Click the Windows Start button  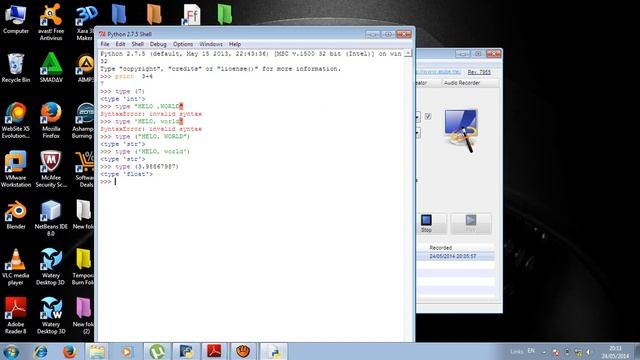11,351
